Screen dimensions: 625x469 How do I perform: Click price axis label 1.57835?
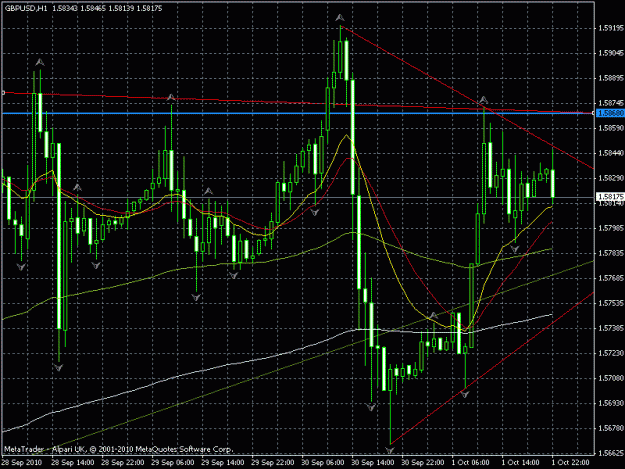point(610,253)
